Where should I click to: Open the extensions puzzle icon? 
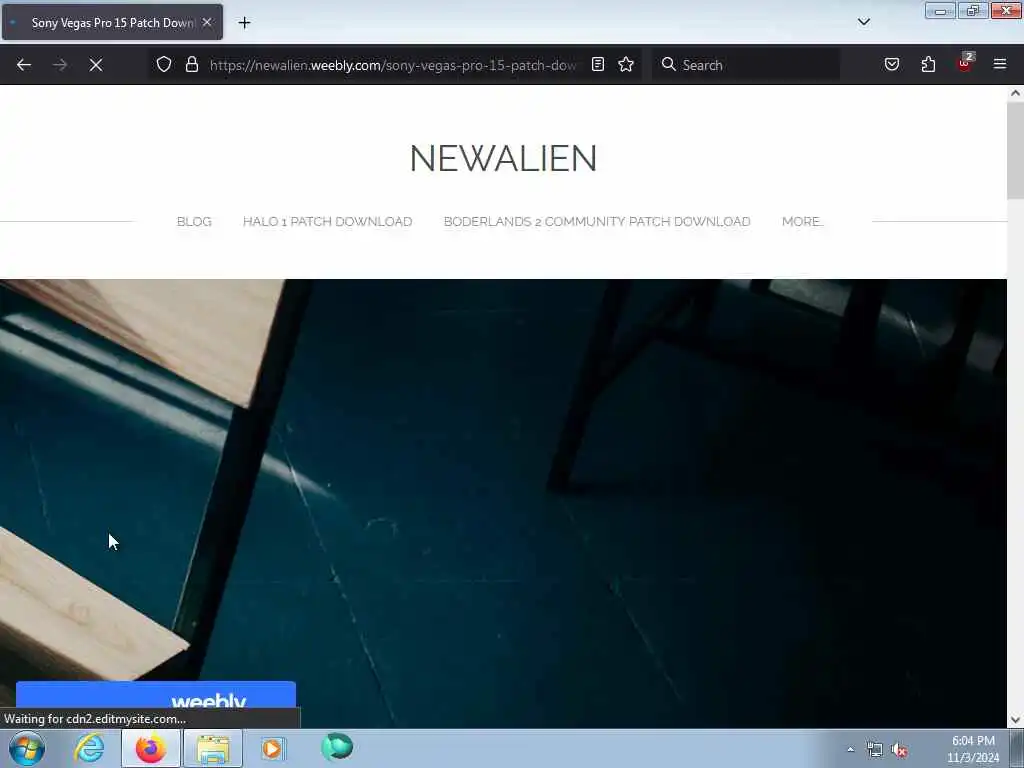[928, 64]
